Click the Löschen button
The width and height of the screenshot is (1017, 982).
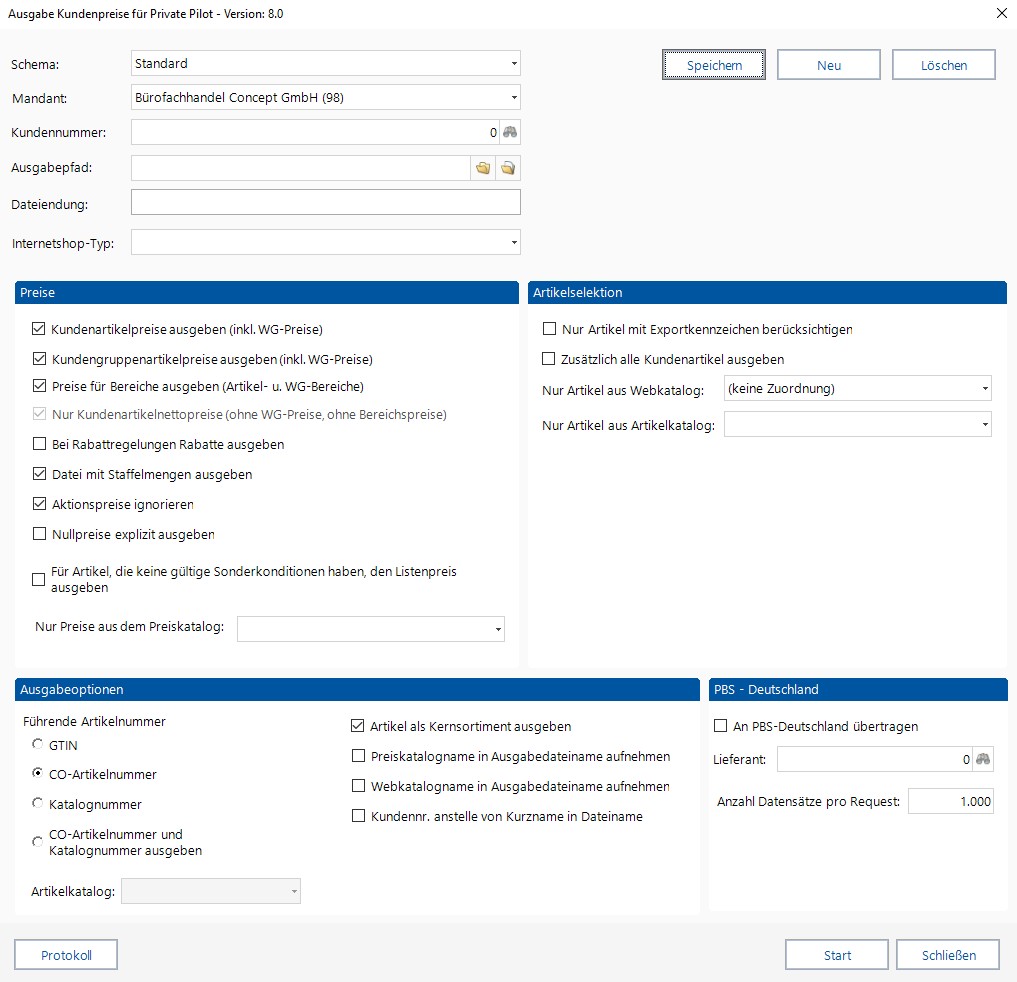pos(944,65)
